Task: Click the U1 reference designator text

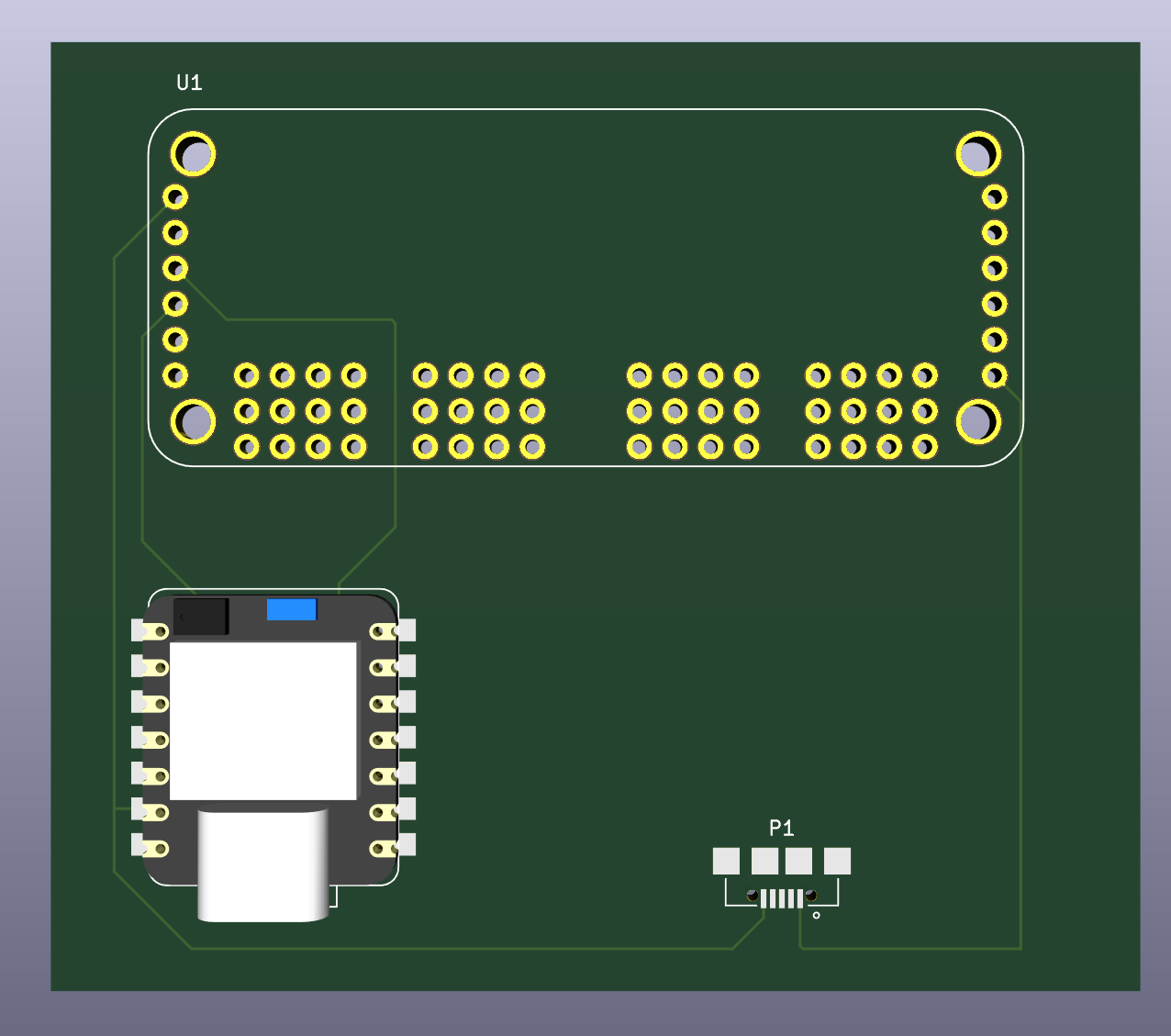Action: pos(188,82)
